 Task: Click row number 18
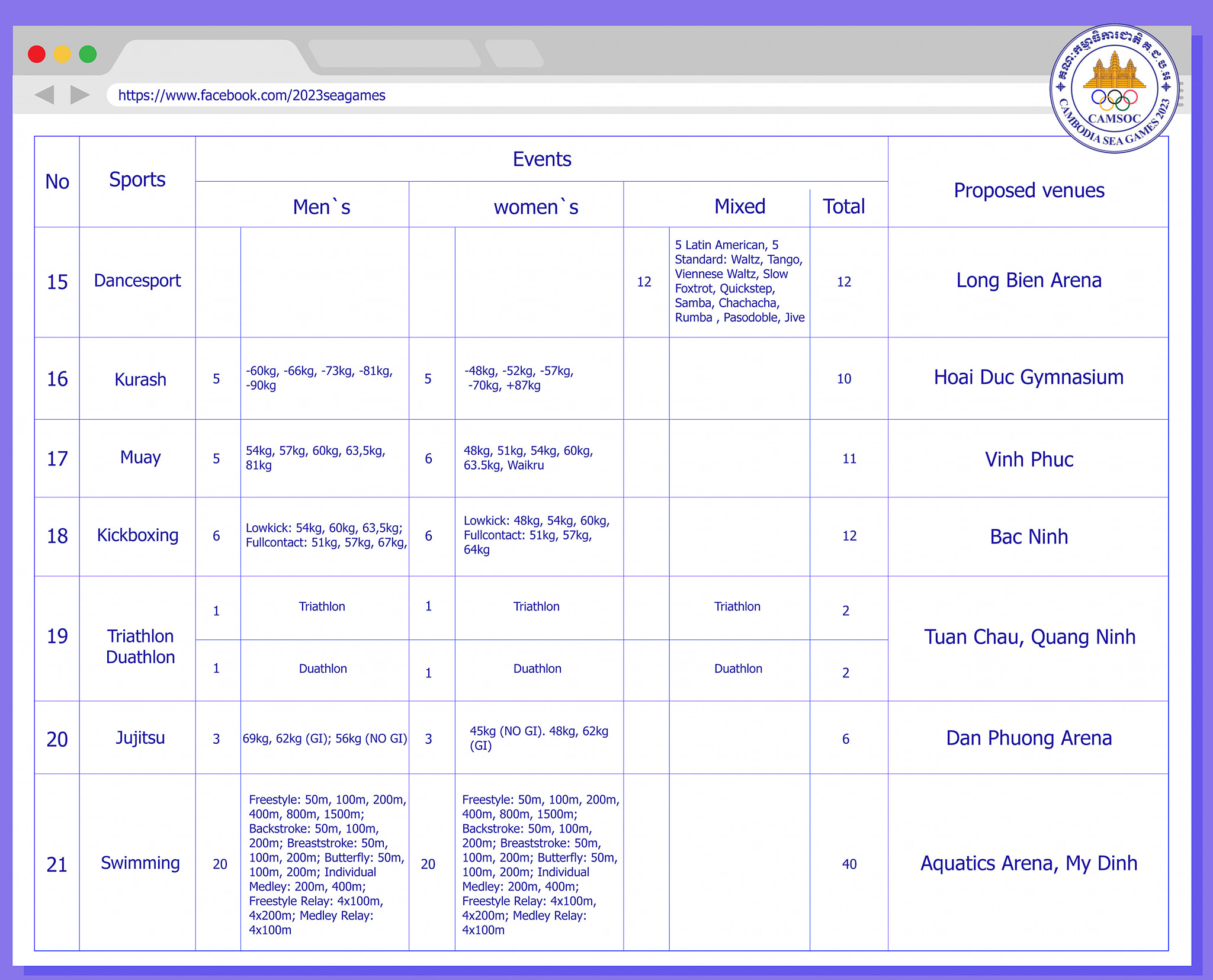pyautogui.click(x=57, y=536)
